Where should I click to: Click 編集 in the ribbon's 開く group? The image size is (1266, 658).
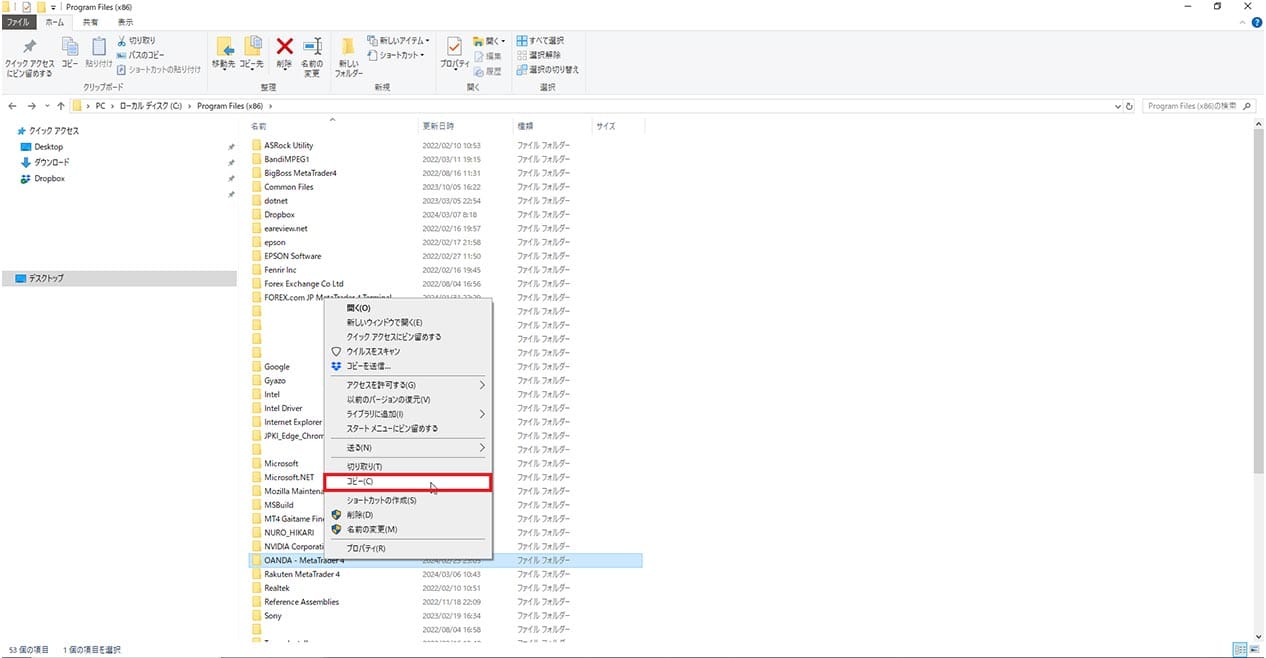pyautogui.click(x=487, y=56)
